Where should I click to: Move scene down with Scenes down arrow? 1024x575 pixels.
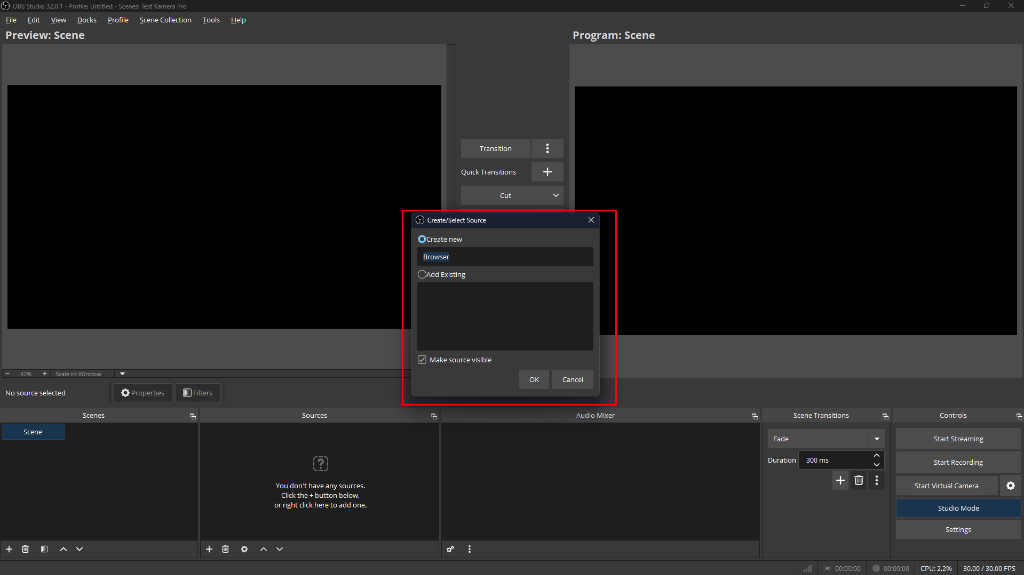coord(80,549)
